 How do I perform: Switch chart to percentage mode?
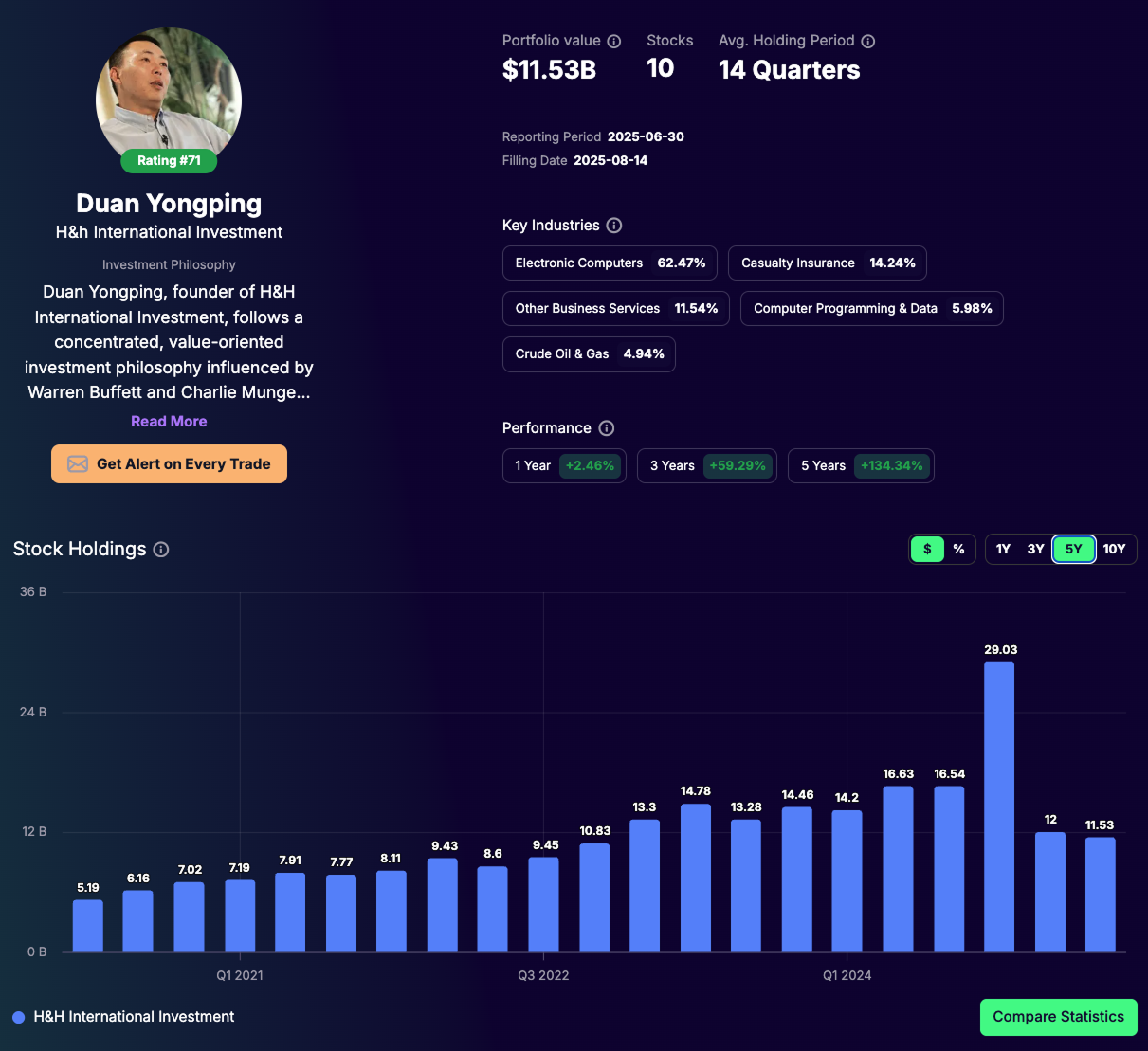(958, 549)
